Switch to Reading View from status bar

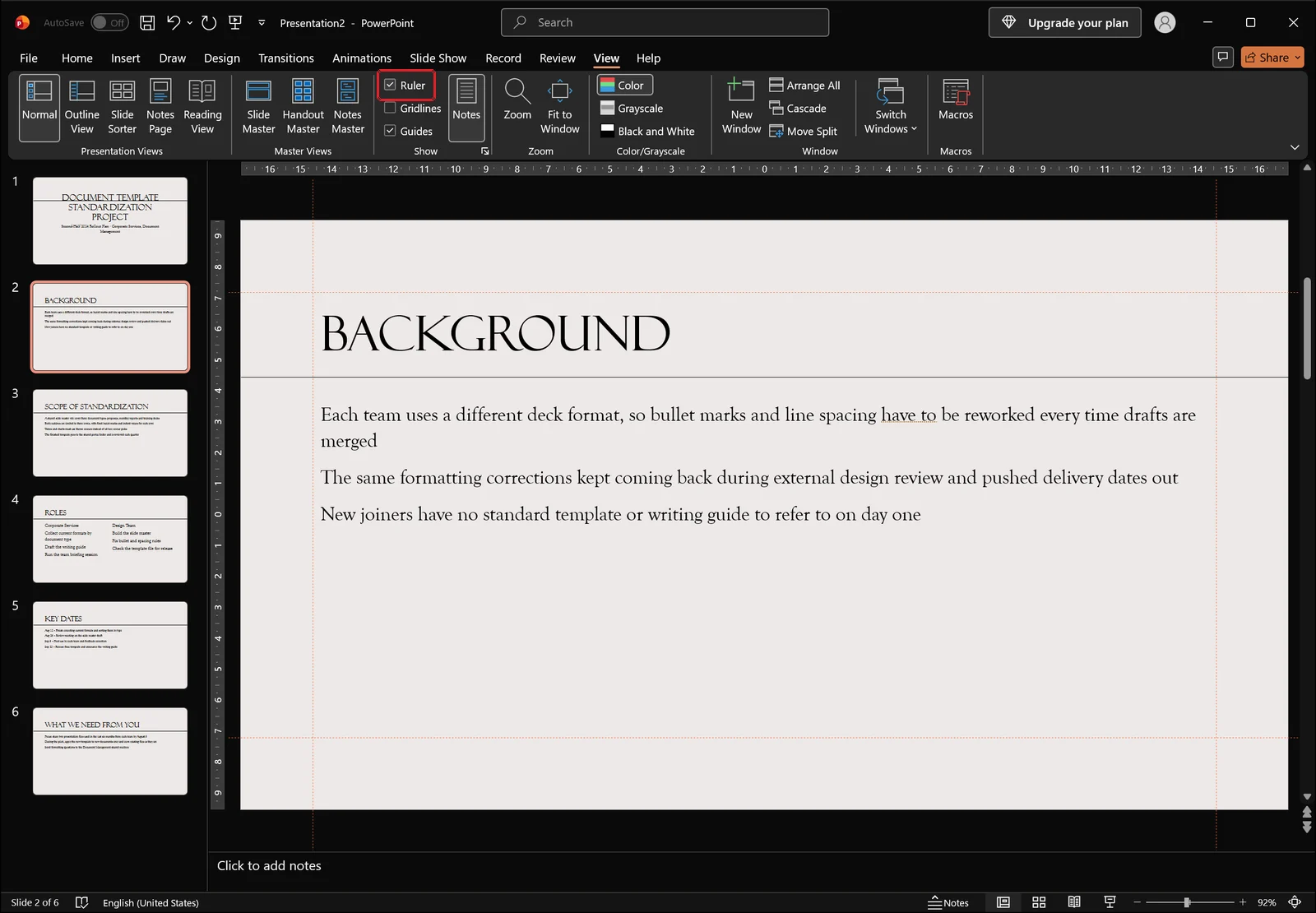[x=1074, y=902]
